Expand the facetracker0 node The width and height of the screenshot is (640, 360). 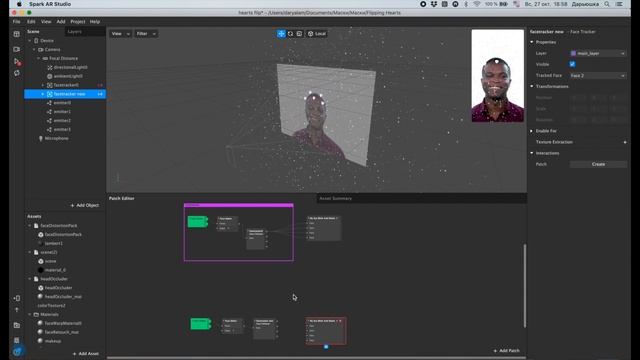pyautogui.click(x=43, y=85)
